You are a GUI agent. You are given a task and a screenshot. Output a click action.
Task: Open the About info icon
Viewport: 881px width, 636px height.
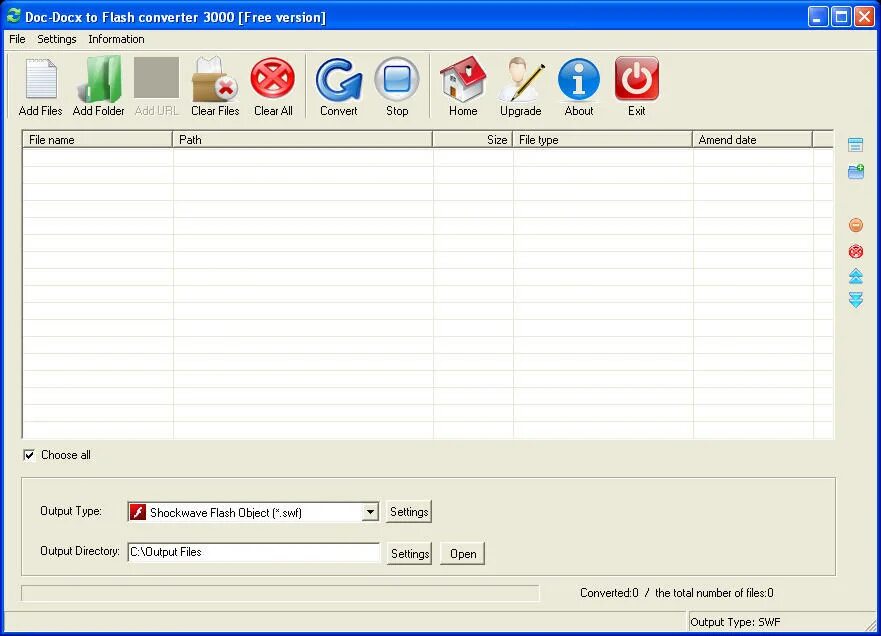579,79
